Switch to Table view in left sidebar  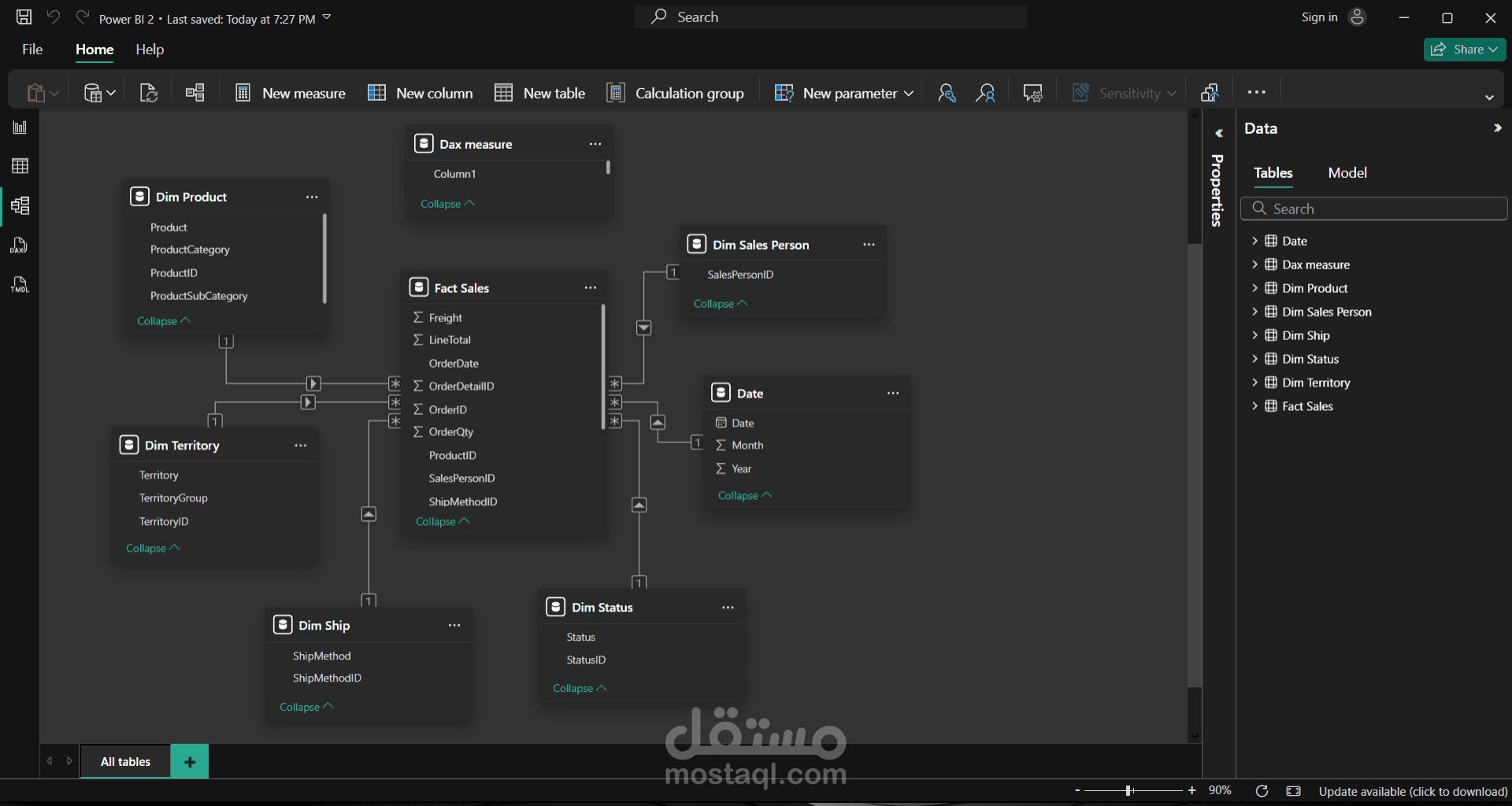(20, 166)
